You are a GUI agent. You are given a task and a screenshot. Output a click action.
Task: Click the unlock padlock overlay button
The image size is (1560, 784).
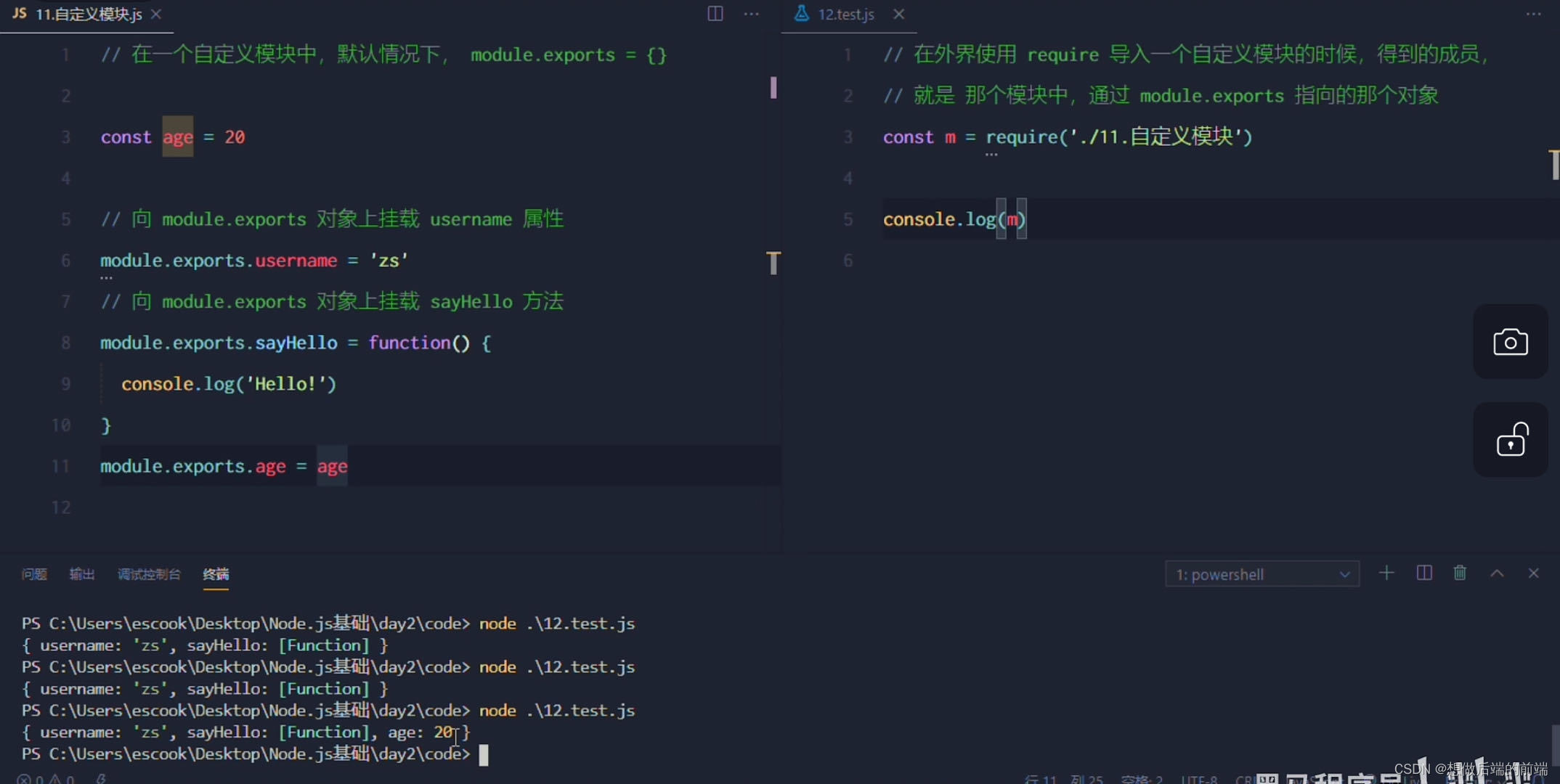click(1510, 440)
